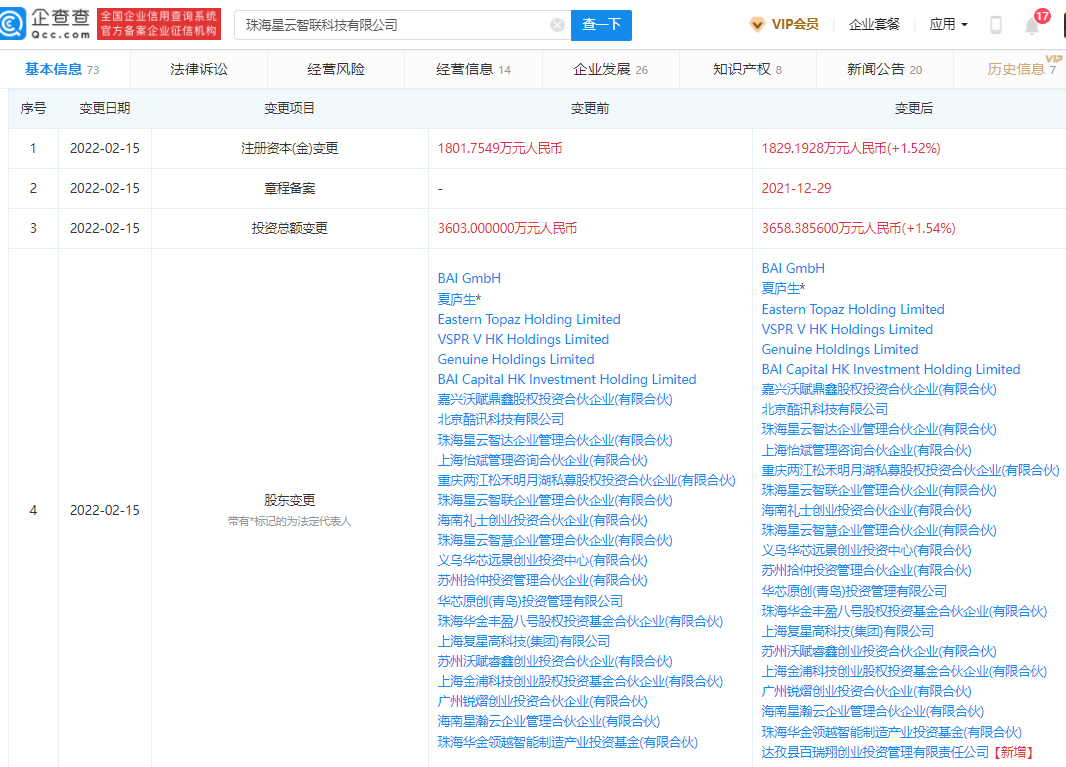Open Genuine Holdings Limited in 变更前 column

tap(516, 359)
